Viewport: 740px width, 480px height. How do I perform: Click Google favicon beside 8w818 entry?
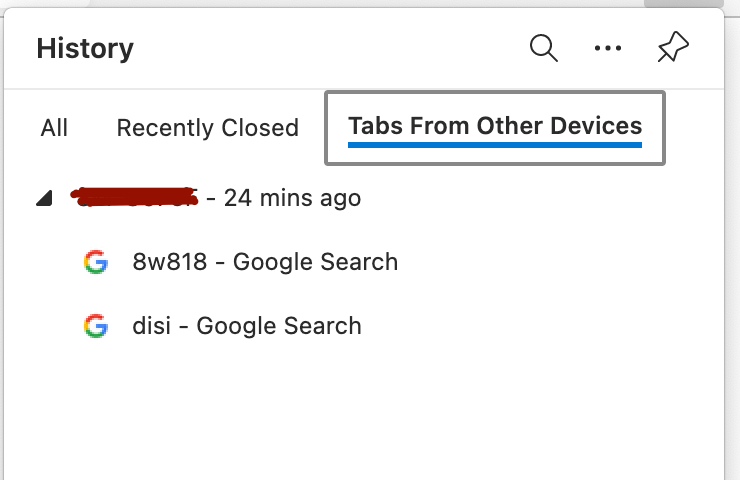pos(96,261)
